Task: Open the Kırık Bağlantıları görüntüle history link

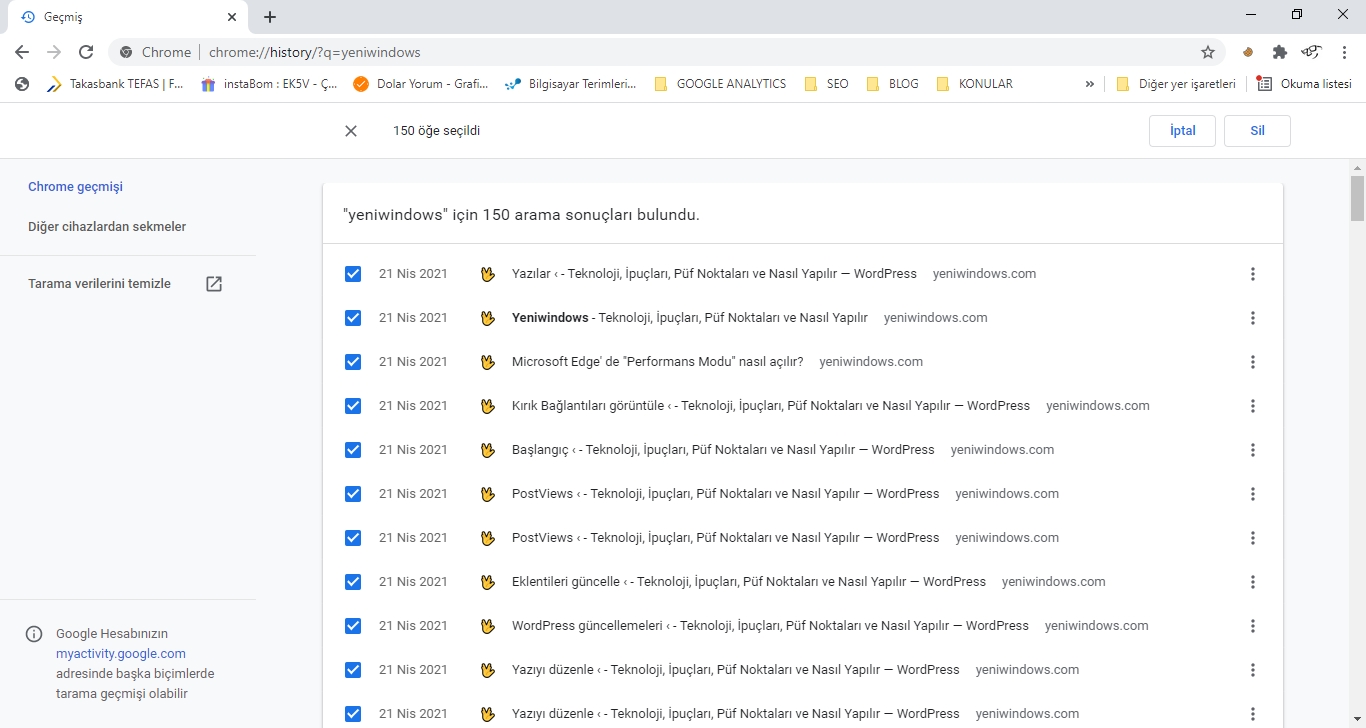Action: coord(770,406)
